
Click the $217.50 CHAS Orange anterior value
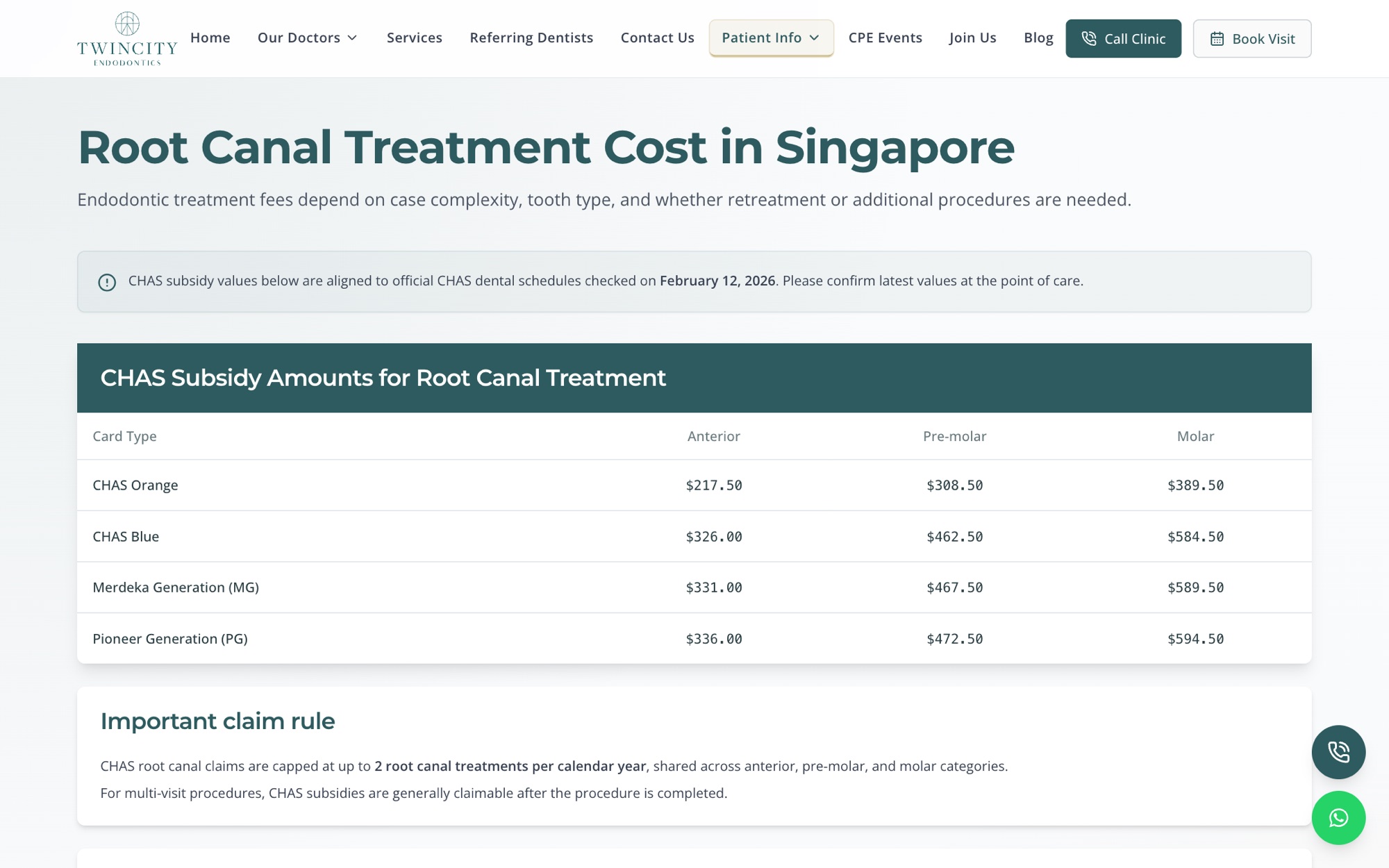[x=714, y=485]
